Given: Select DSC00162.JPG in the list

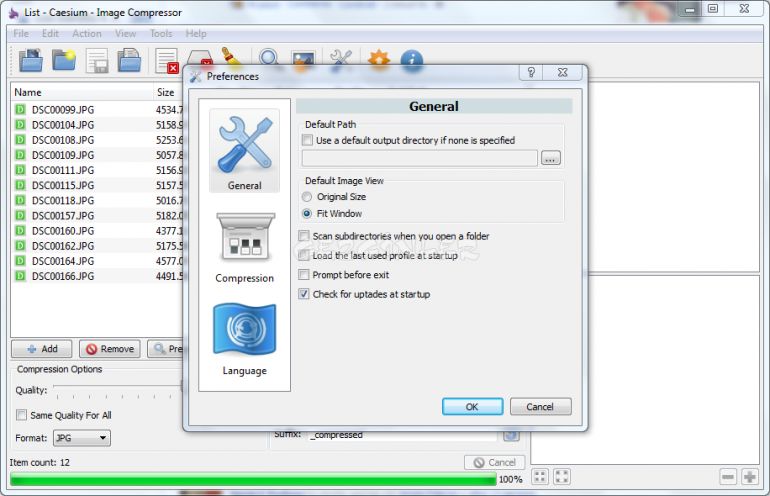Looking at the screenshot, I should (x=97, y=246).
